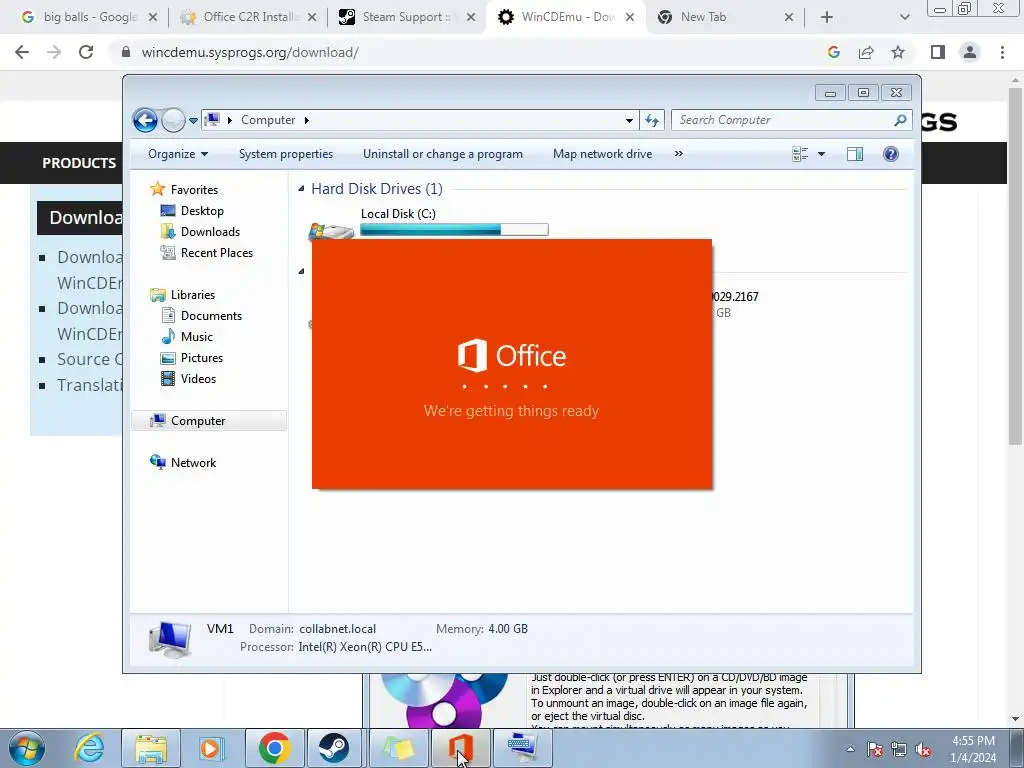Click Map network drive
Viewport: 1024px width, 768px height.
602,154
